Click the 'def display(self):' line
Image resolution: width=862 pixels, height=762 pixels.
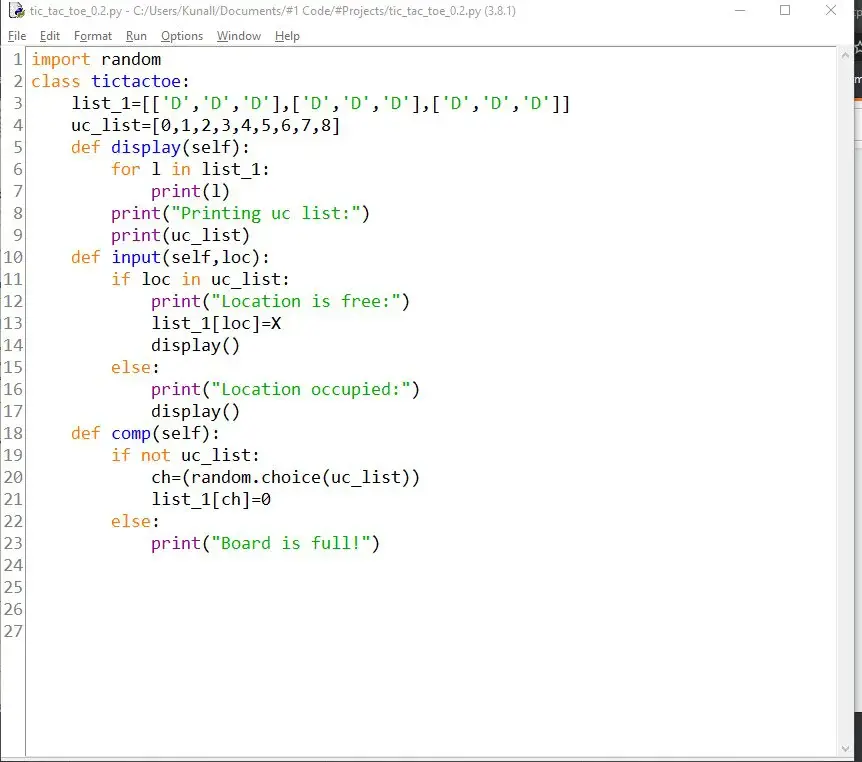click(160, 147)
